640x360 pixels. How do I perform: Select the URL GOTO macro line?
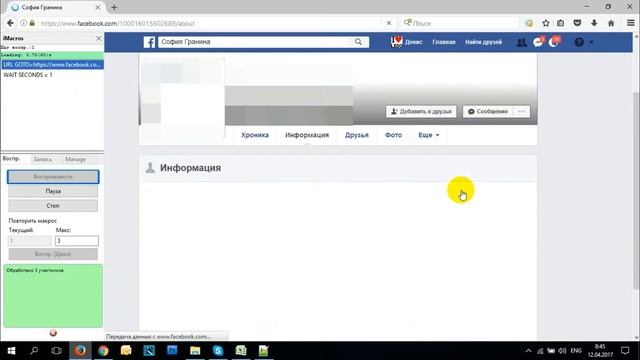click(52, 64)
